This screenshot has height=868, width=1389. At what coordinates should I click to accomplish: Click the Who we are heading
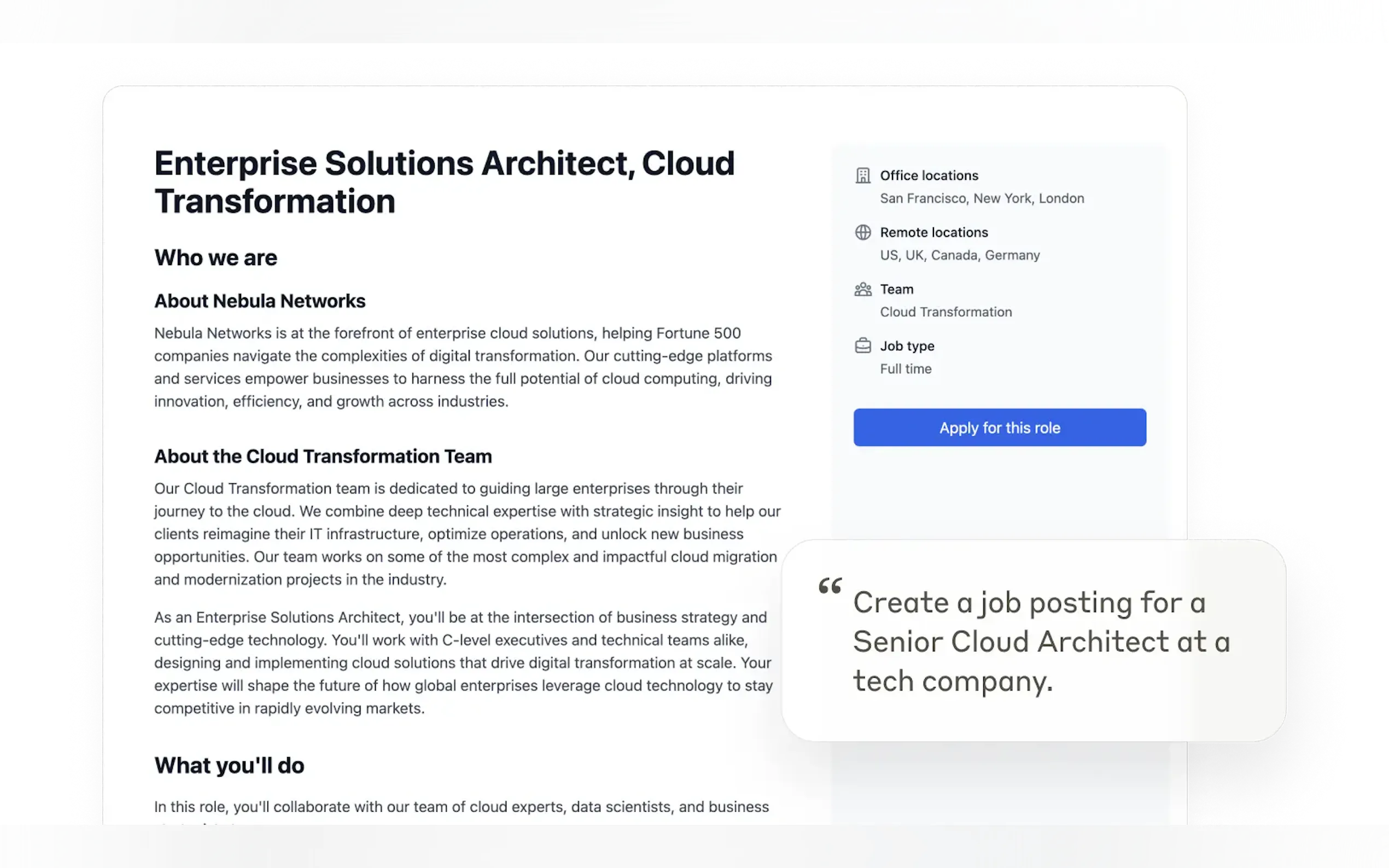pyautogui.click(x=215, y=257)
